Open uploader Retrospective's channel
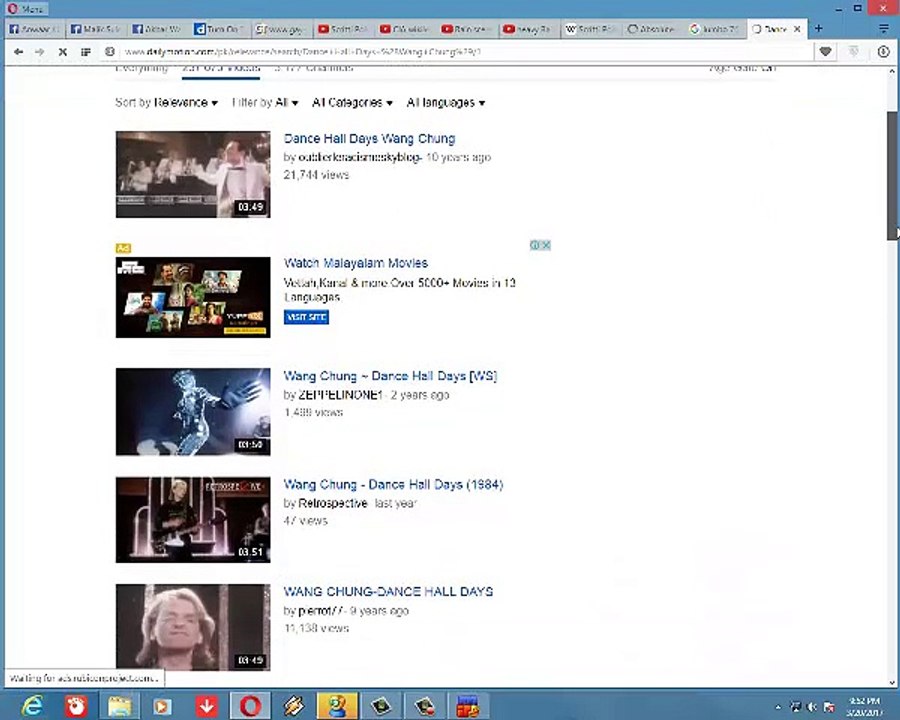The width and height of the screenshot is (900, 720). coord(333,504)
